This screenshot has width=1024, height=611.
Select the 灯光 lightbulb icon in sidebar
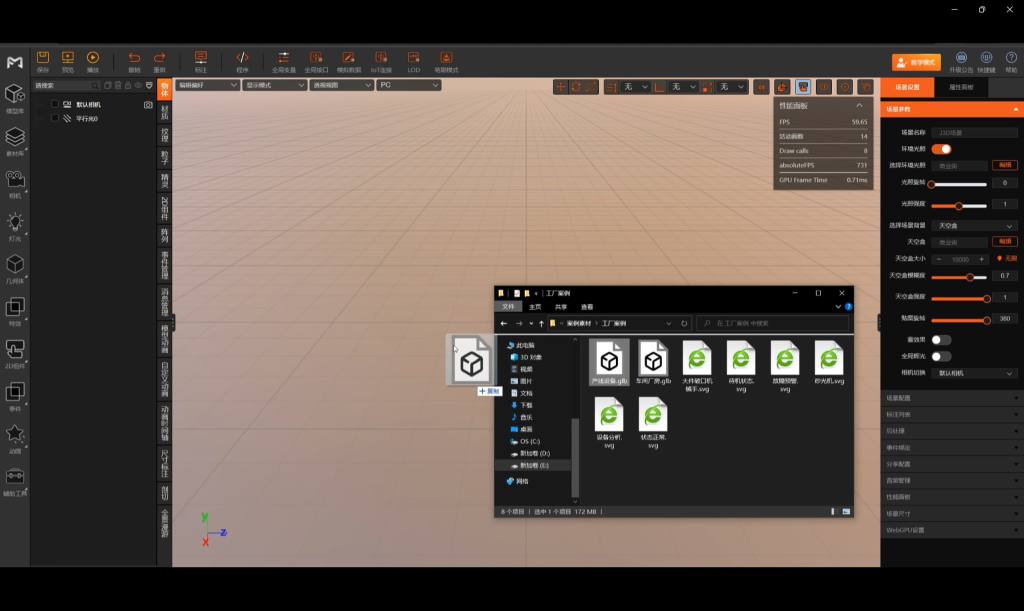[x=15, y=223]
